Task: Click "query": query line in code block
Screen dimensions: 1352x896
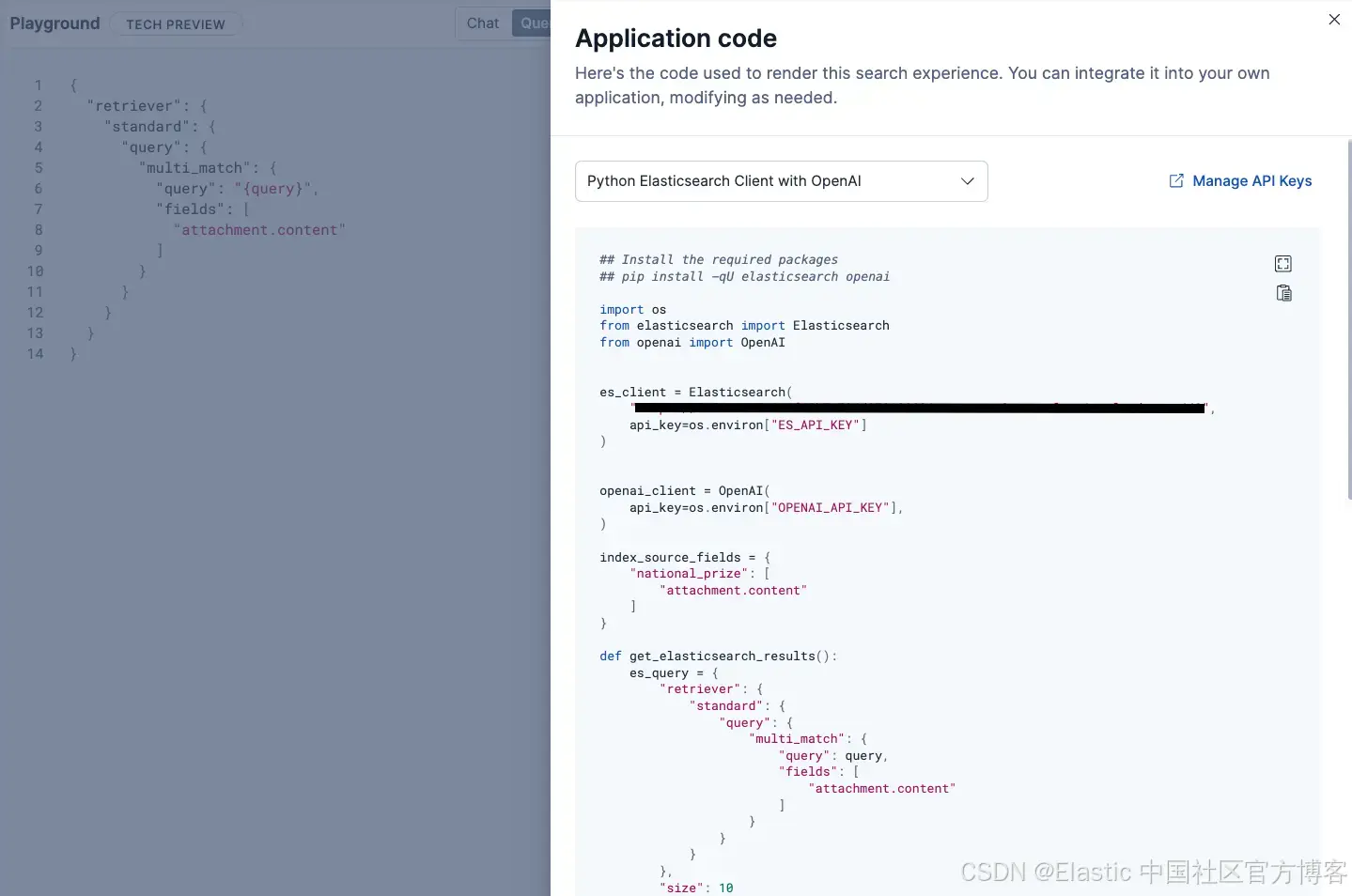Action: [x=832, y=756]
